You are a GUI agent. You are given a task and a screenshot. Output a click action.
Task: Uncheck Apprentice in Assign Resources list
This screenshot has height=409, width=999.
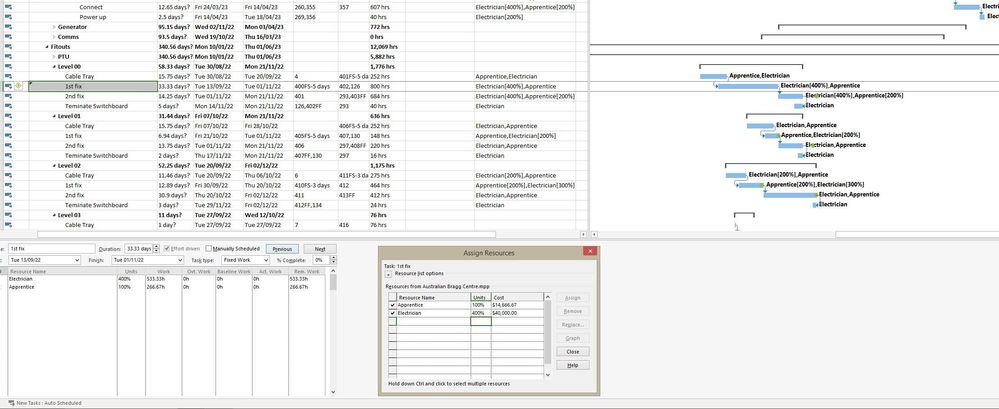[x=392, y=305]
